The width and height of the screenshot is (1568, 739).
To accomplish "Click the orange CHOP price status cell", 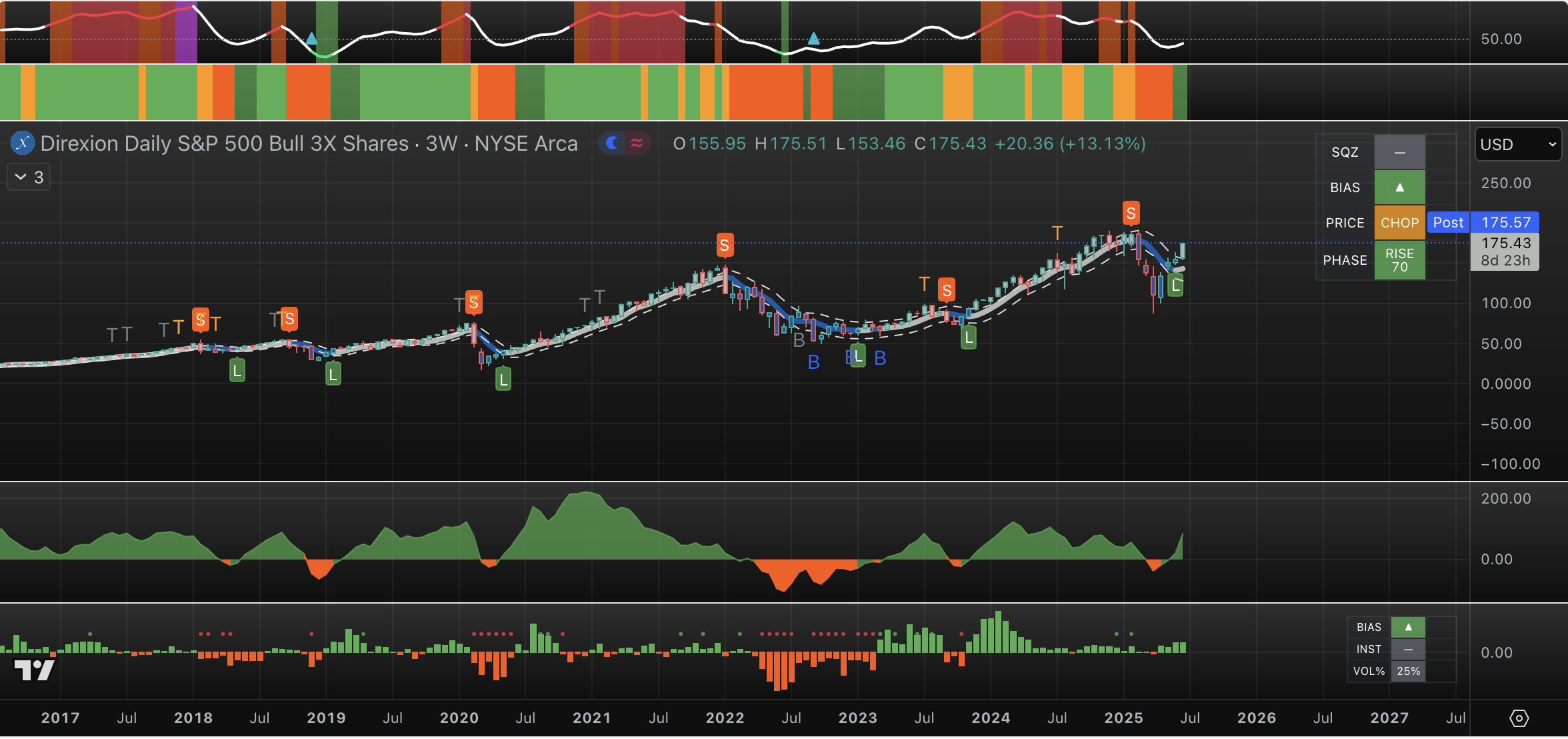I will pyautogui.click(x=1399, y=223).
